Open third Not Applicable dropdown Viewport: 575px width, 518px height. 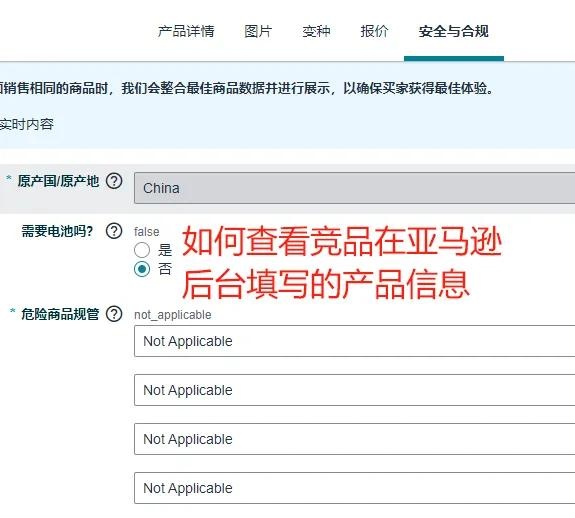click(355, 439)
